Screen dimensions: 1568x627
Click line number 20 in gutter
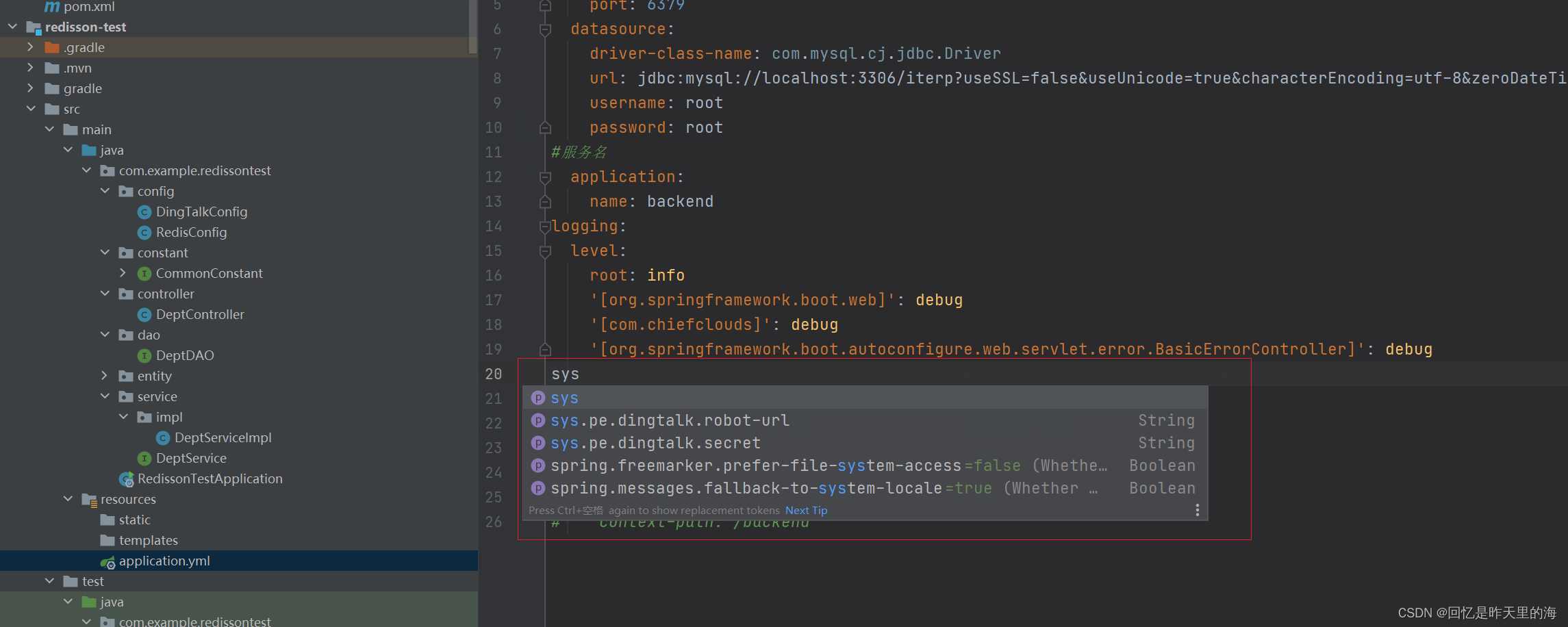click(494, 374)
